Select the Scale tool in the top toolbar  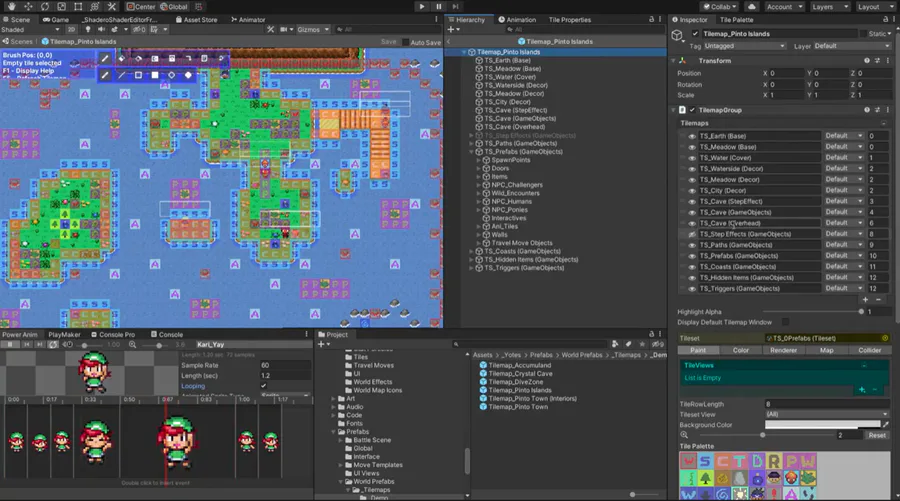coord(61,6)
